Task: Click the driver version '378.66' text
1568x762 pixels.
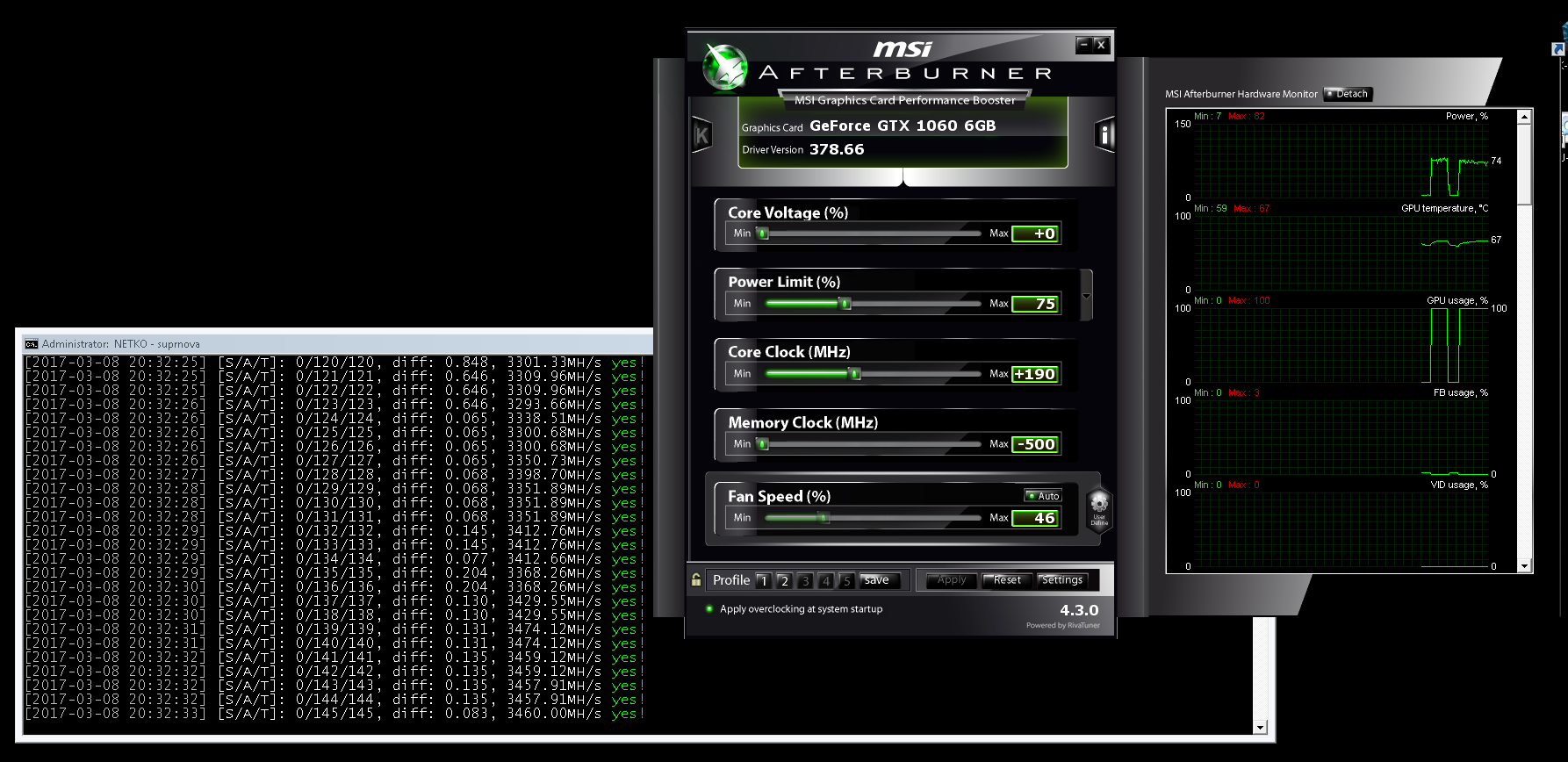Action: (837, 149)
